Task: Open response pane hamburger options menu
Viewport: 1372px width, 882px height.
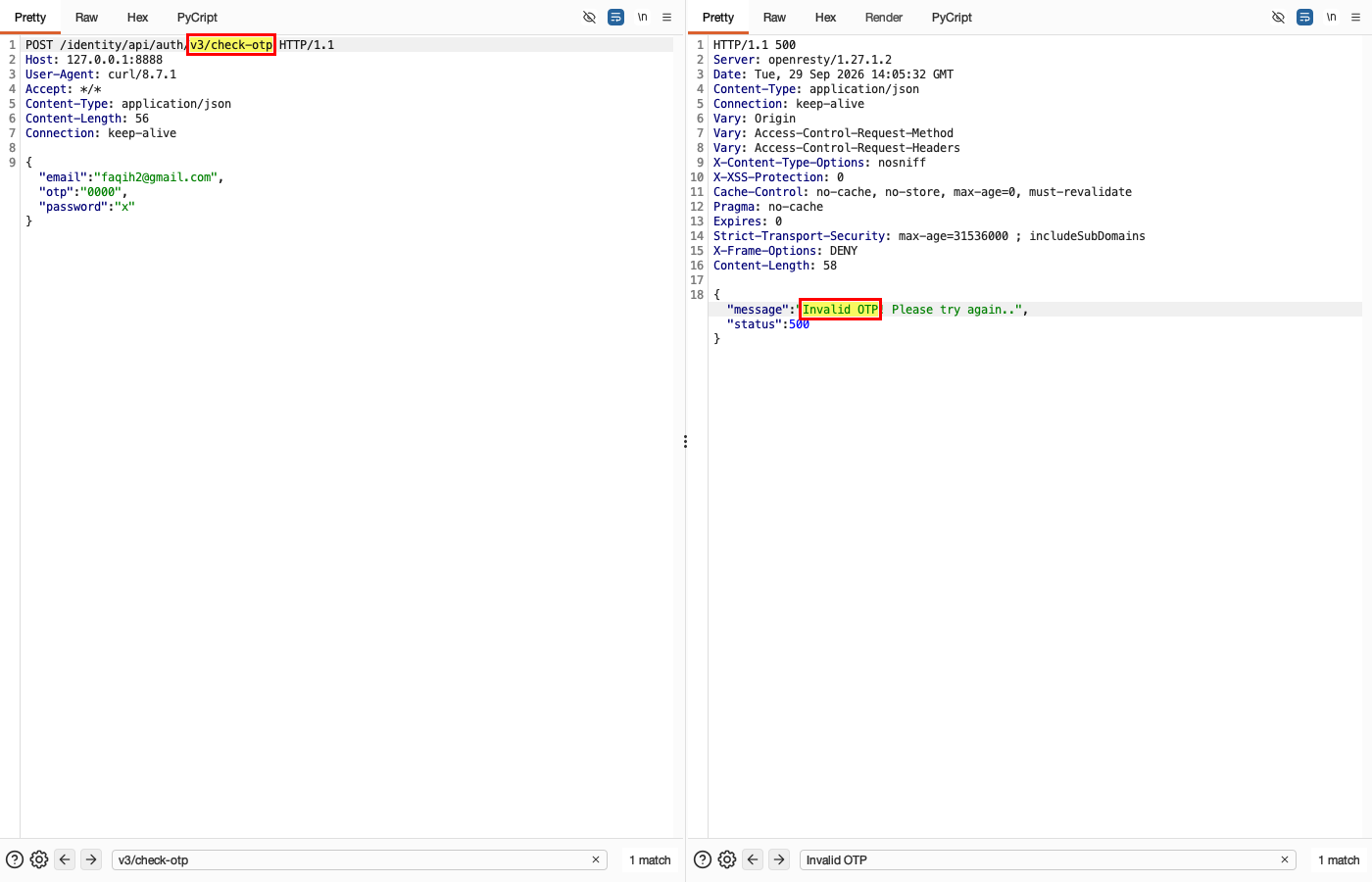Action: (1356, 17)
